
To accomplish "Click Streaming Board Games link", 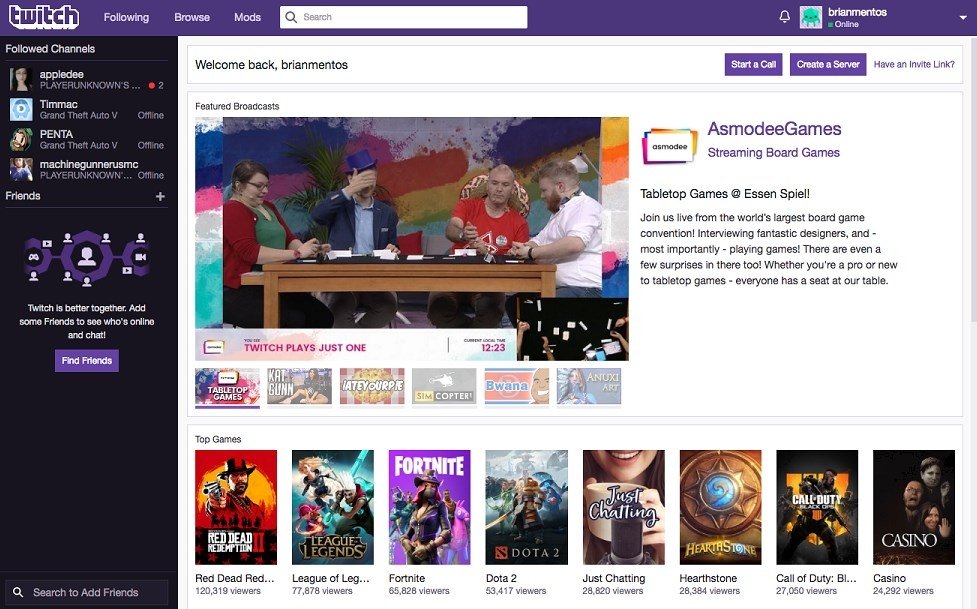I will (x=773, y=153).
